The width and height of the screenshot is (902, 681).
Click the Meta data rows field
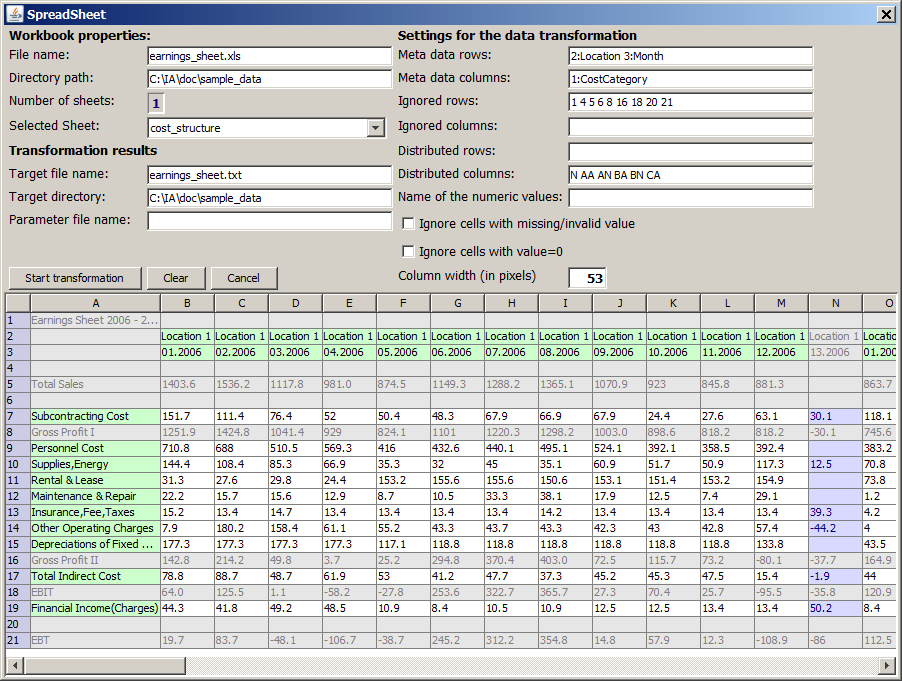click(x=690, y=56)
